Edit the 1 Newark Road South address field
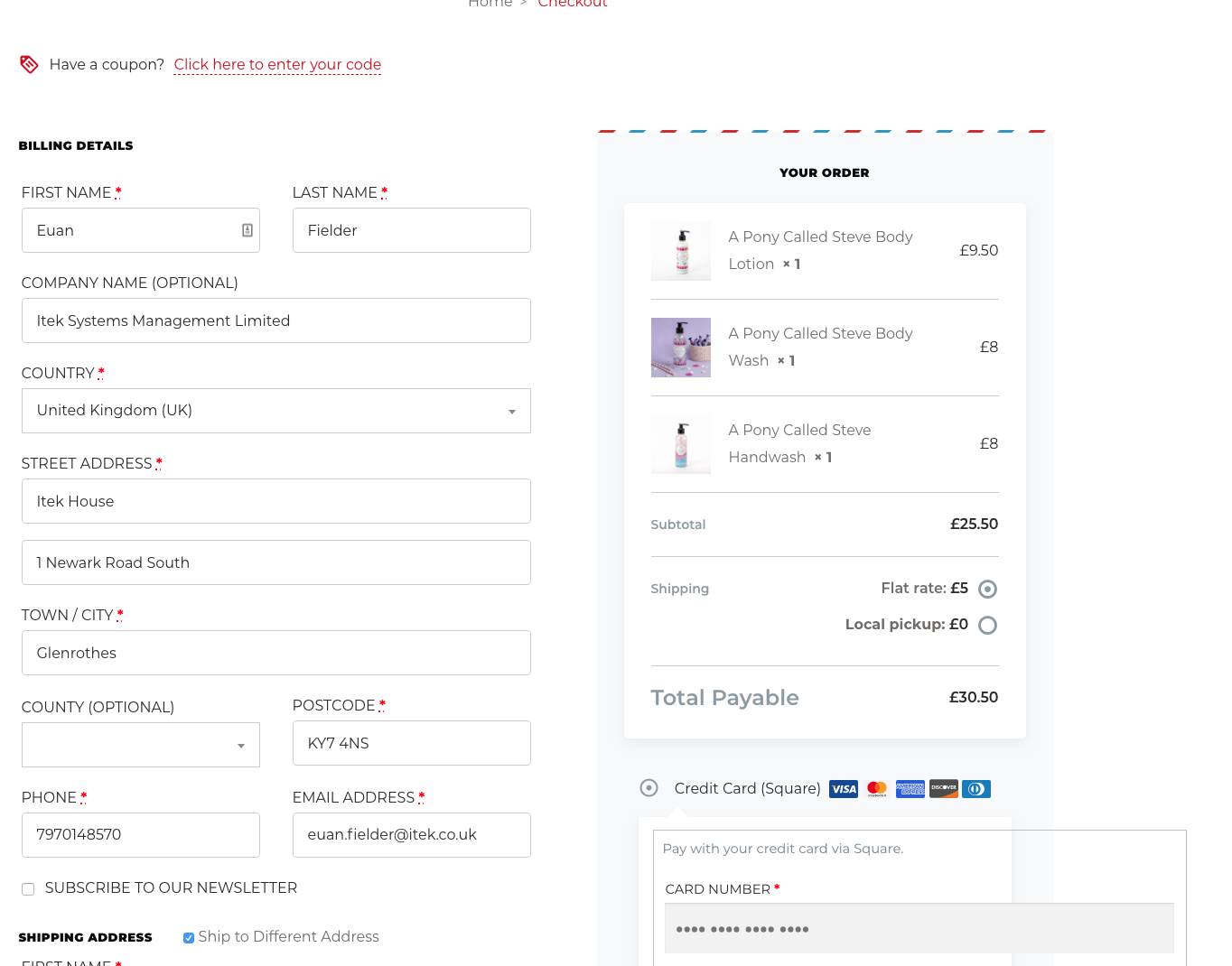The width and height of the screenshot is (1232, 966). click(x=276, y=562)
